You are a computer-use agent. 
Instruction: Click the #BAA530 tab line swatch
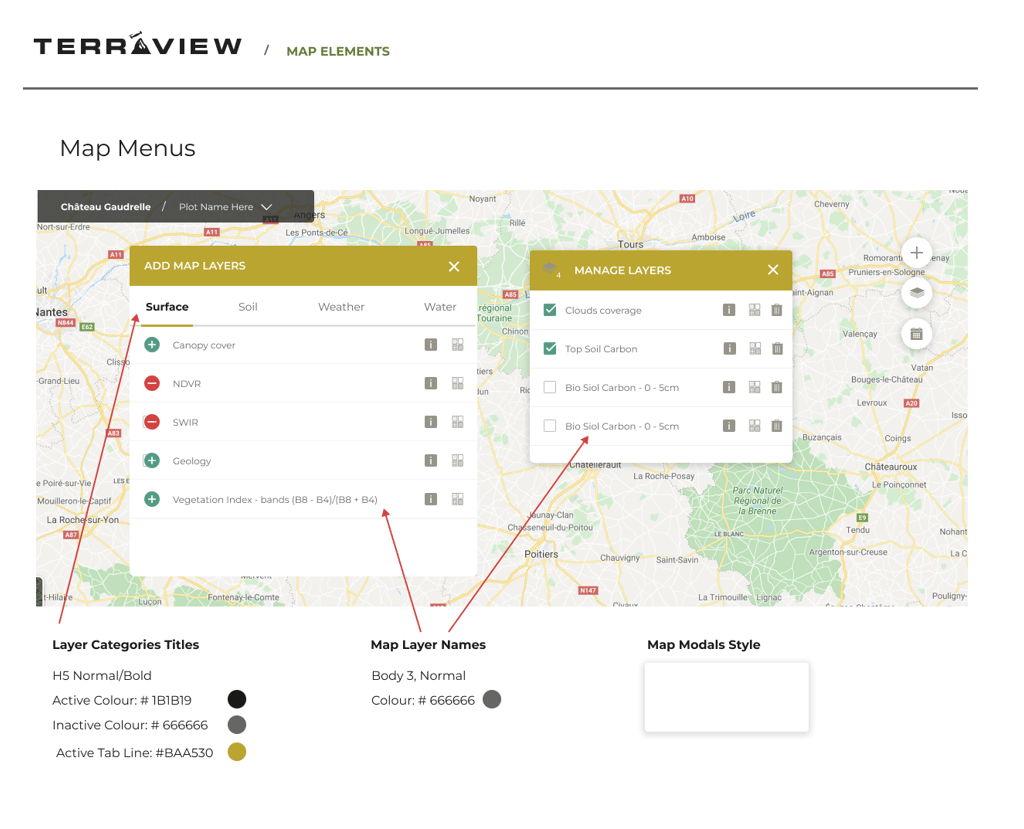pos(237,752)
